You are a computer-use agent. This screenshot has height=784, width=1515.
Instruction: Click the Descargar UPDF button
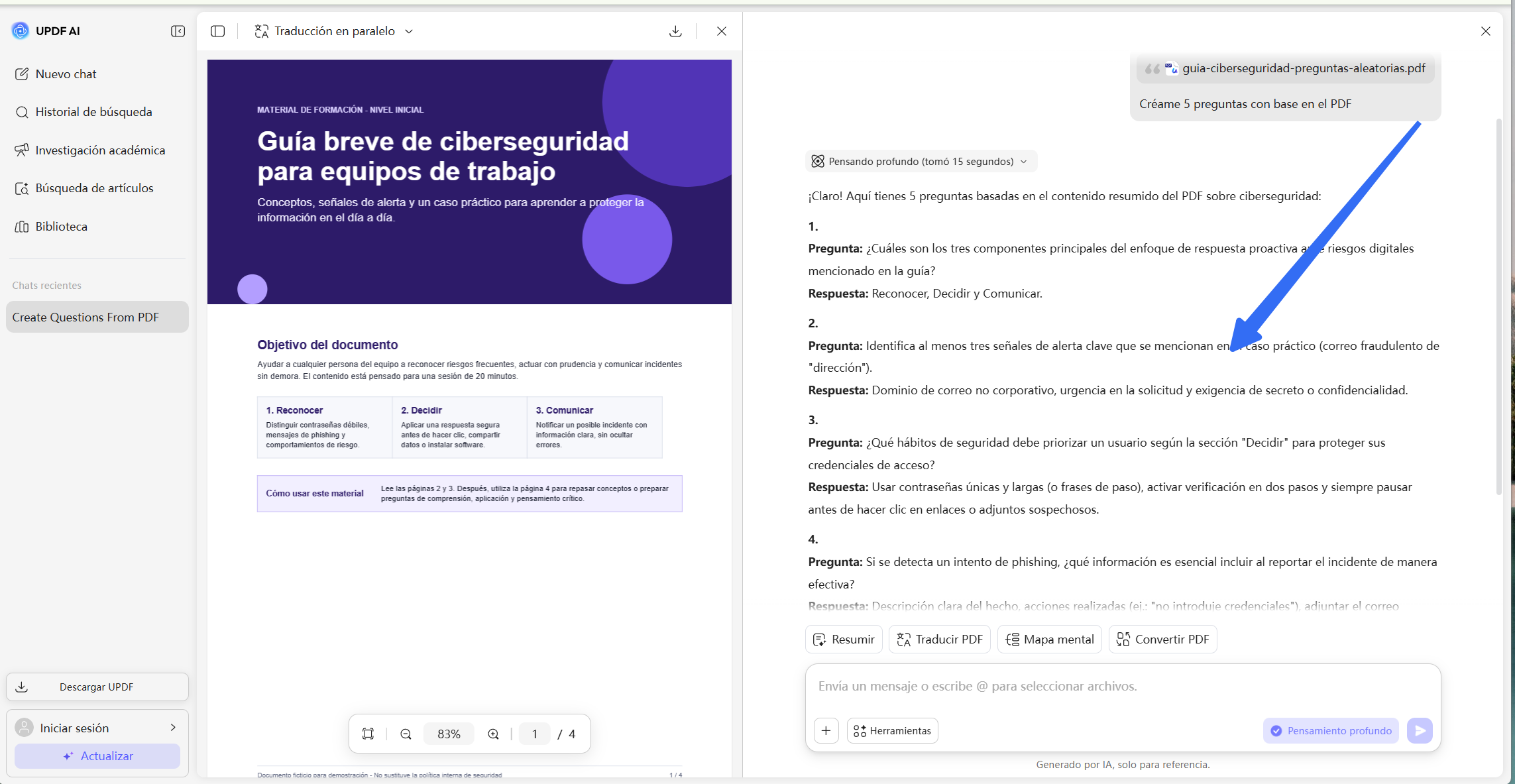coord(97,687)
